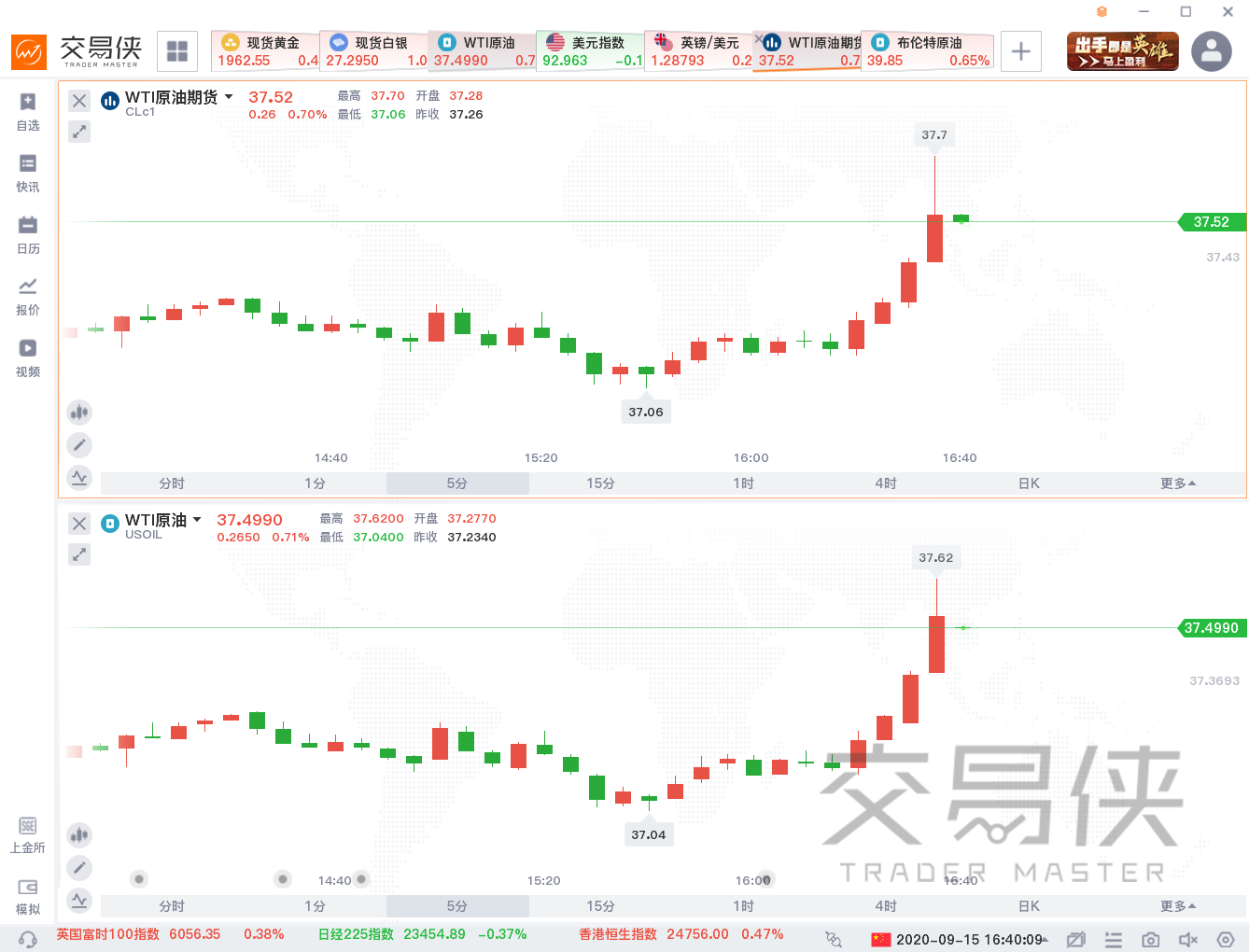
Task: Toggle fullscreen arrows on WTI原油期货 chart
Action: (79, 132)
